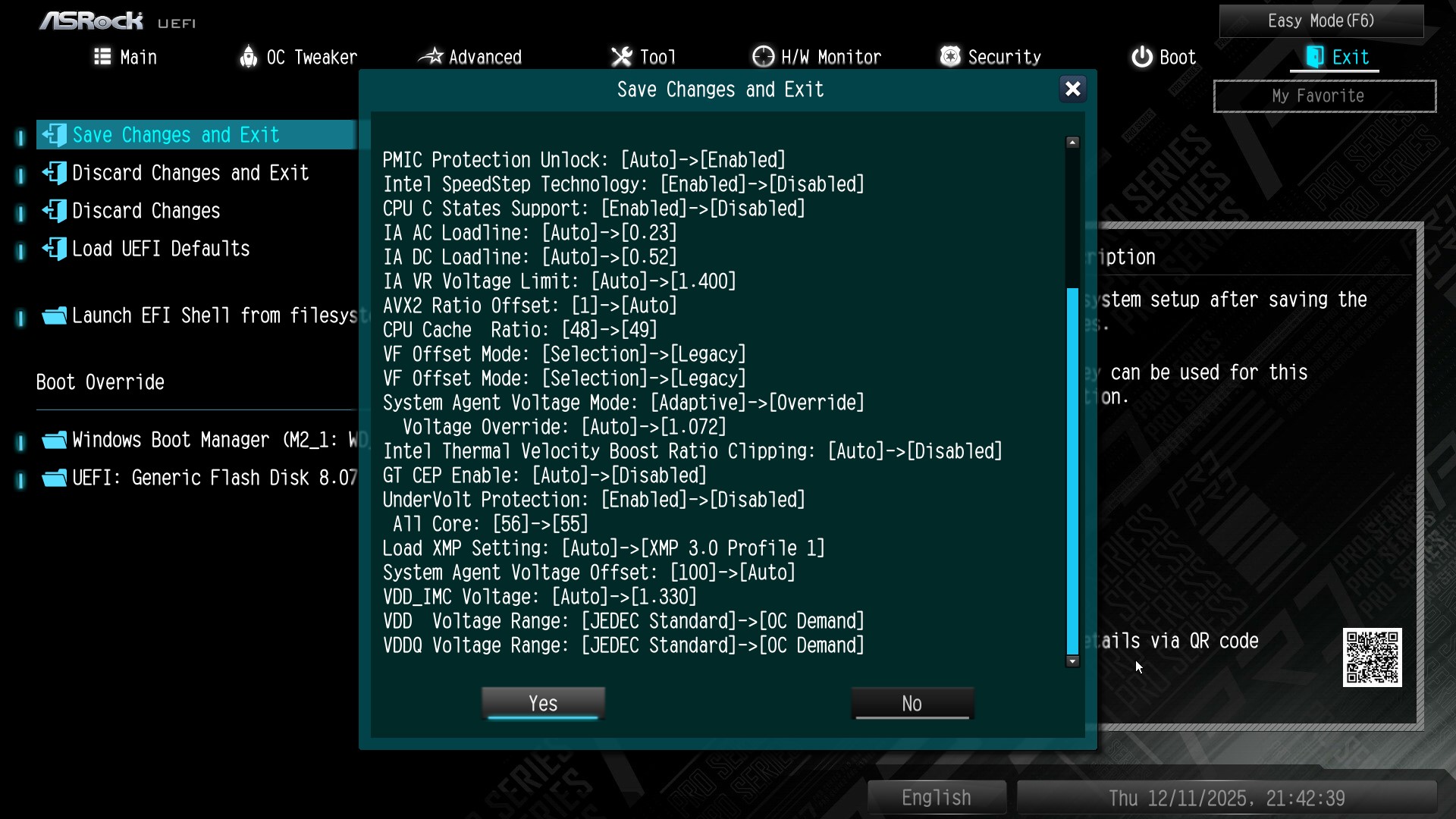The height and width of the screenshot is (819, 1456).
Task: Click the Boot power icon
Action: pos(1142,57)
